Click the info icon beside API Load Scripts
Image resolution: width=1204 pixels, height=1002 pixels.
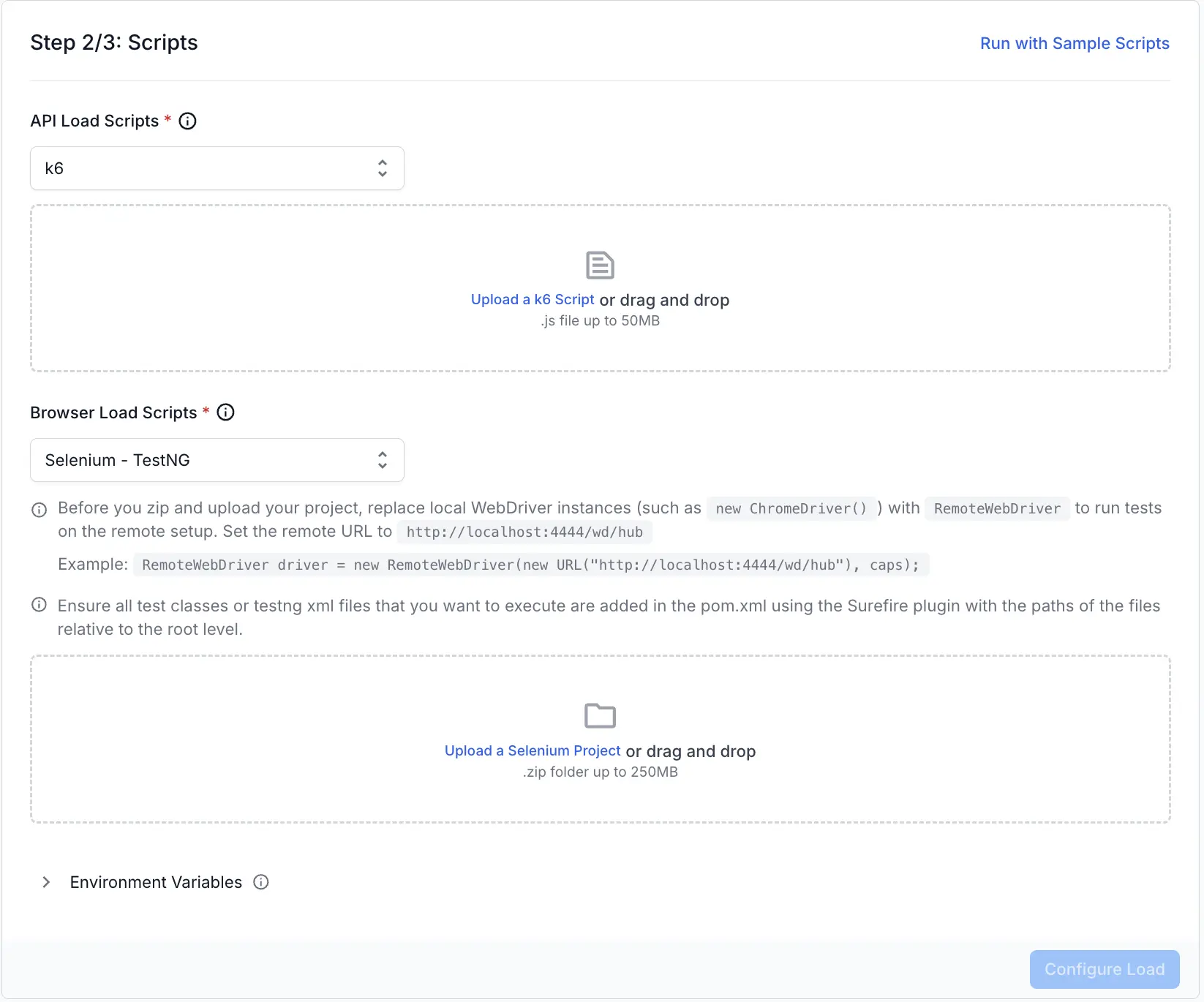click(x=187, y=121)
